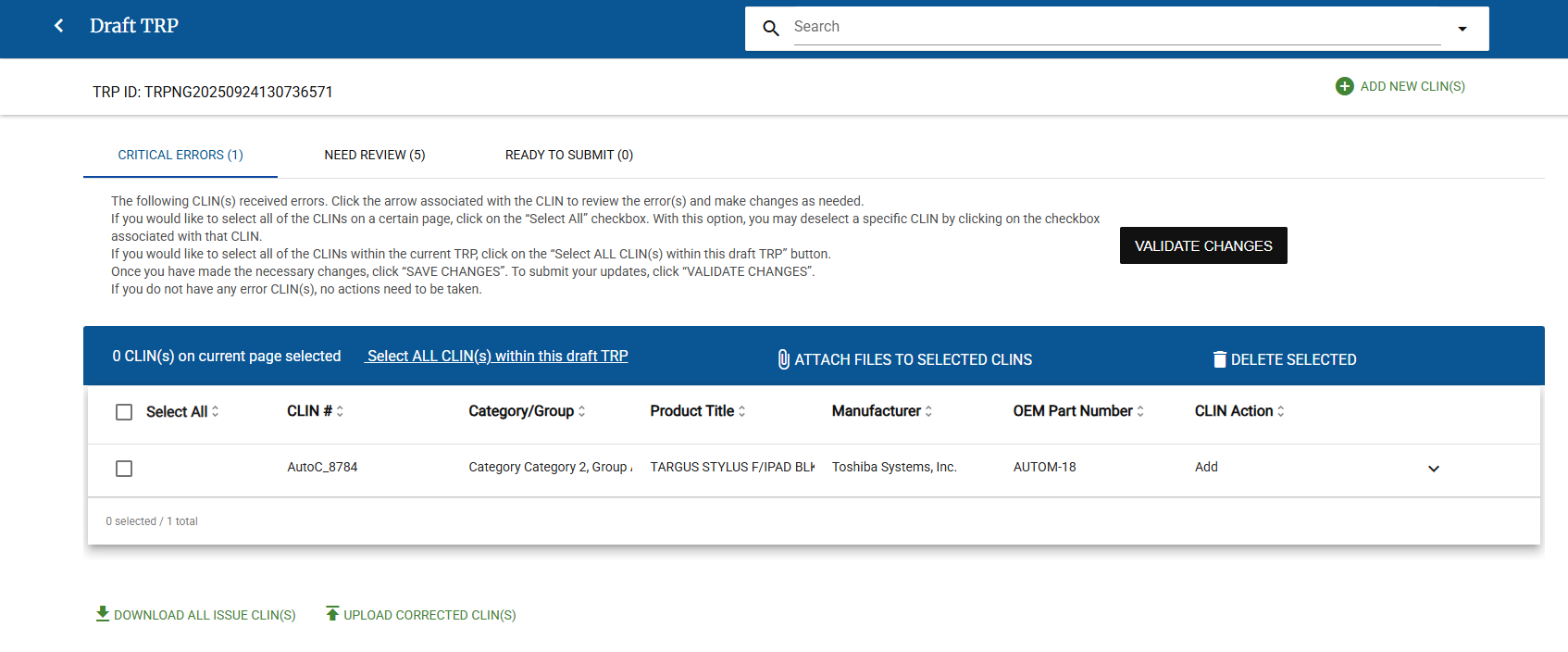
Task: Click the CLIN # column header text
Action: pyautogui.click(x=309, y=411)
